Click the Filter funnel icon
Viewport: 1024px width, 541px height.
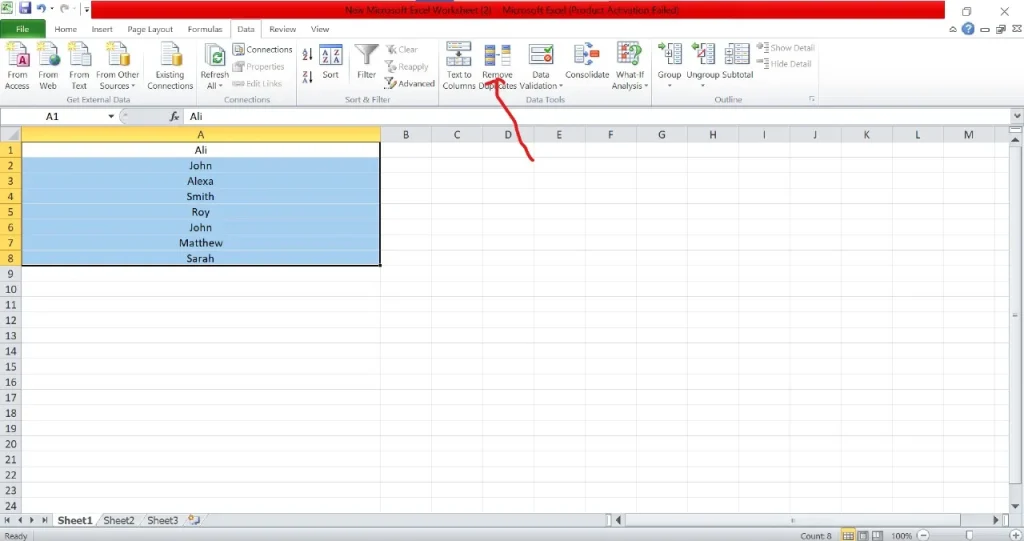pos(367,56)
